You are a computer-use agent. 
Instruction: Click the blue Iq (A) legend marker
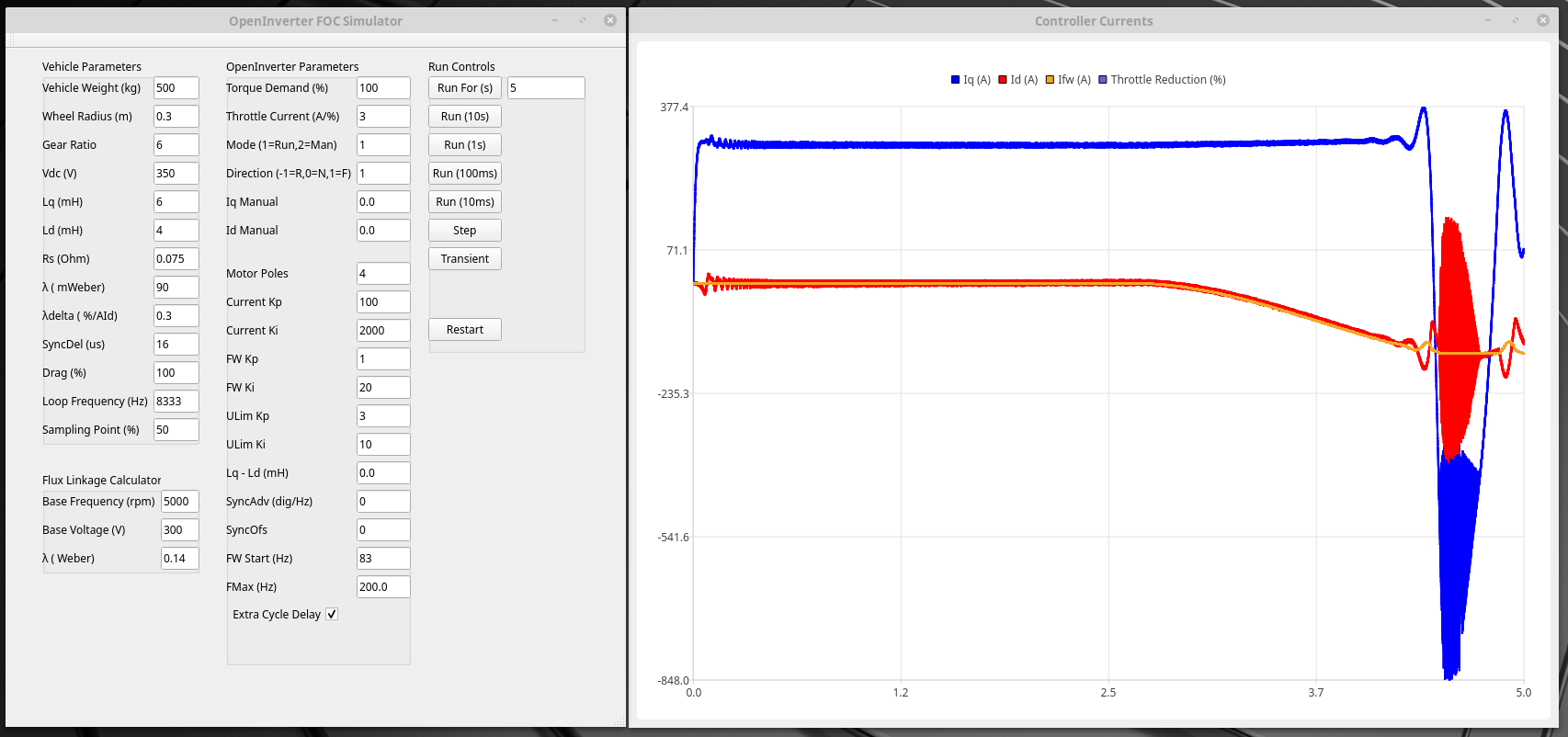pyautogui.click(x=956, y=80)
